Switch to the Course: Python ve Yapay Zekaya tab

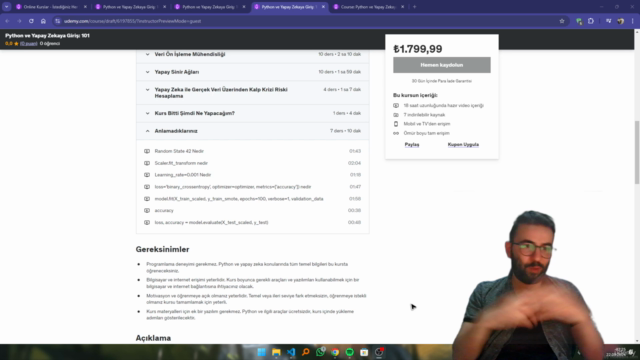click(x=368, y=7)
